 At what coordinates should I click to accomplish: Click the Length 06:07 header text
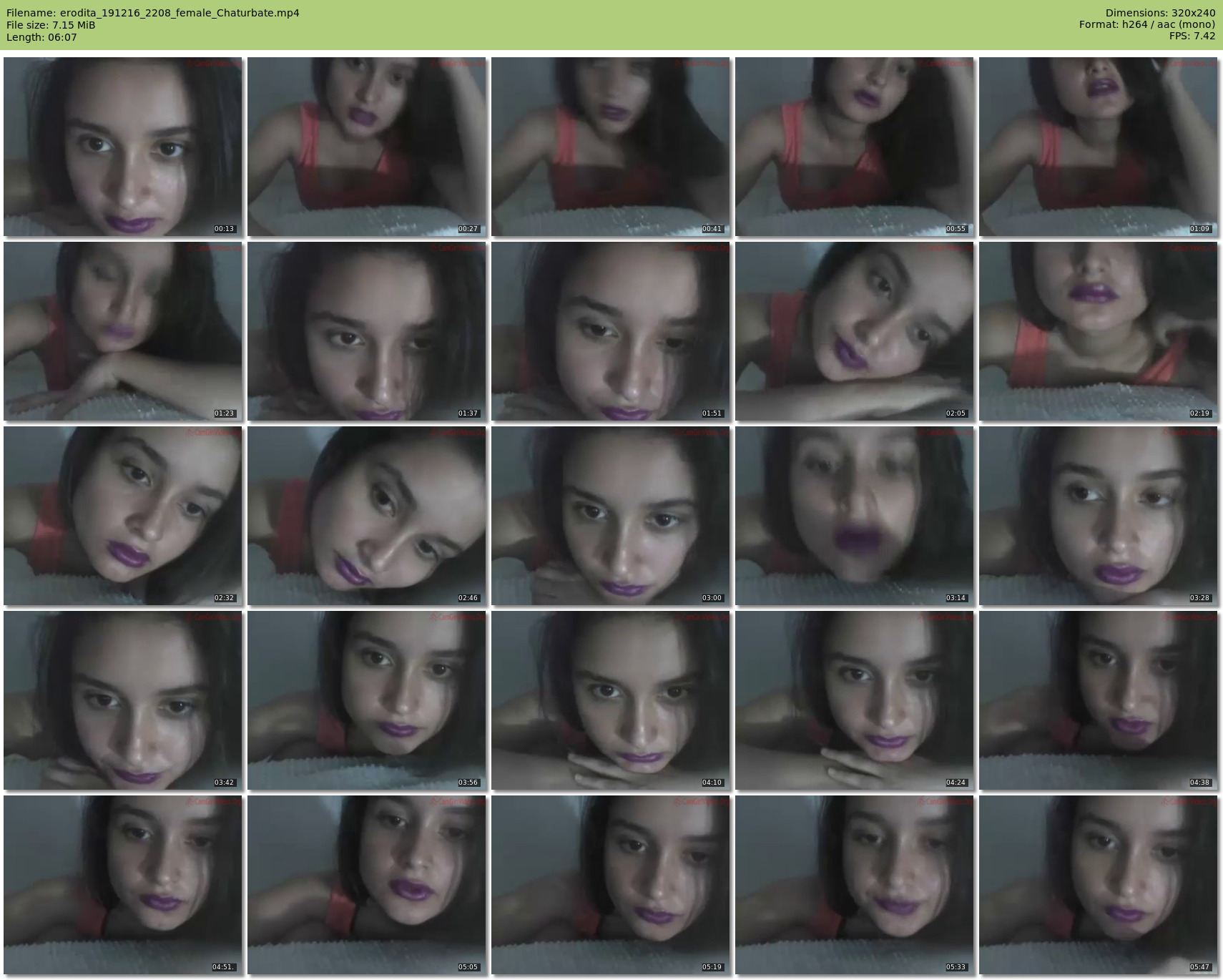[41, 37]
